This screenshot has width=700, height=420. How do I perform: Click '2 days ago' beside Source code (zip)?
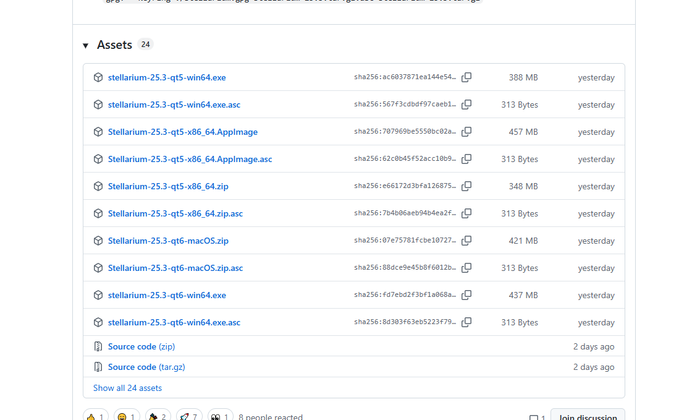click(594, 346)
